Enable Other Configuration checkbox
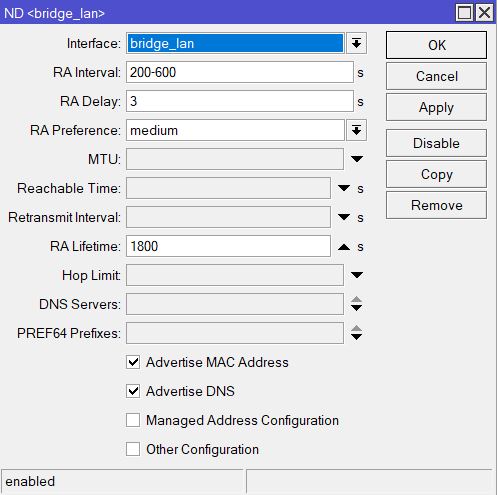Image resolution: width=497 pixels, height=495 pixels. click(x=133, y=449)
